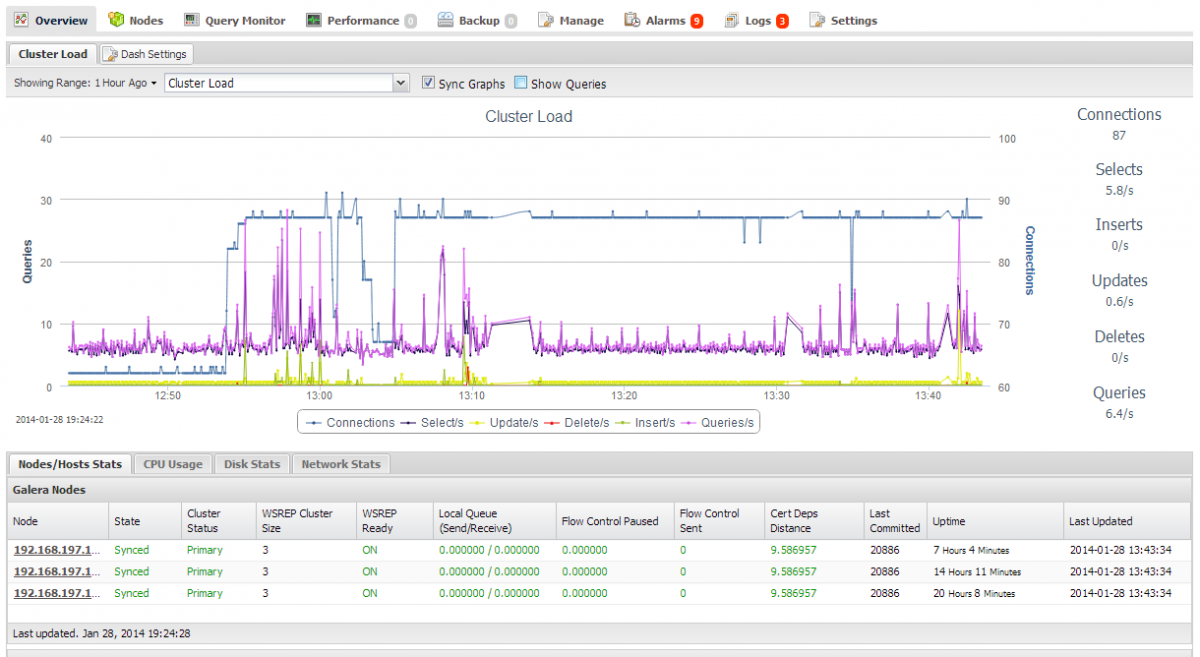The width and height of the screenshot is (1200, 657).
Task: Open the first Galera node IP link
Action: (x=57, y=550)
